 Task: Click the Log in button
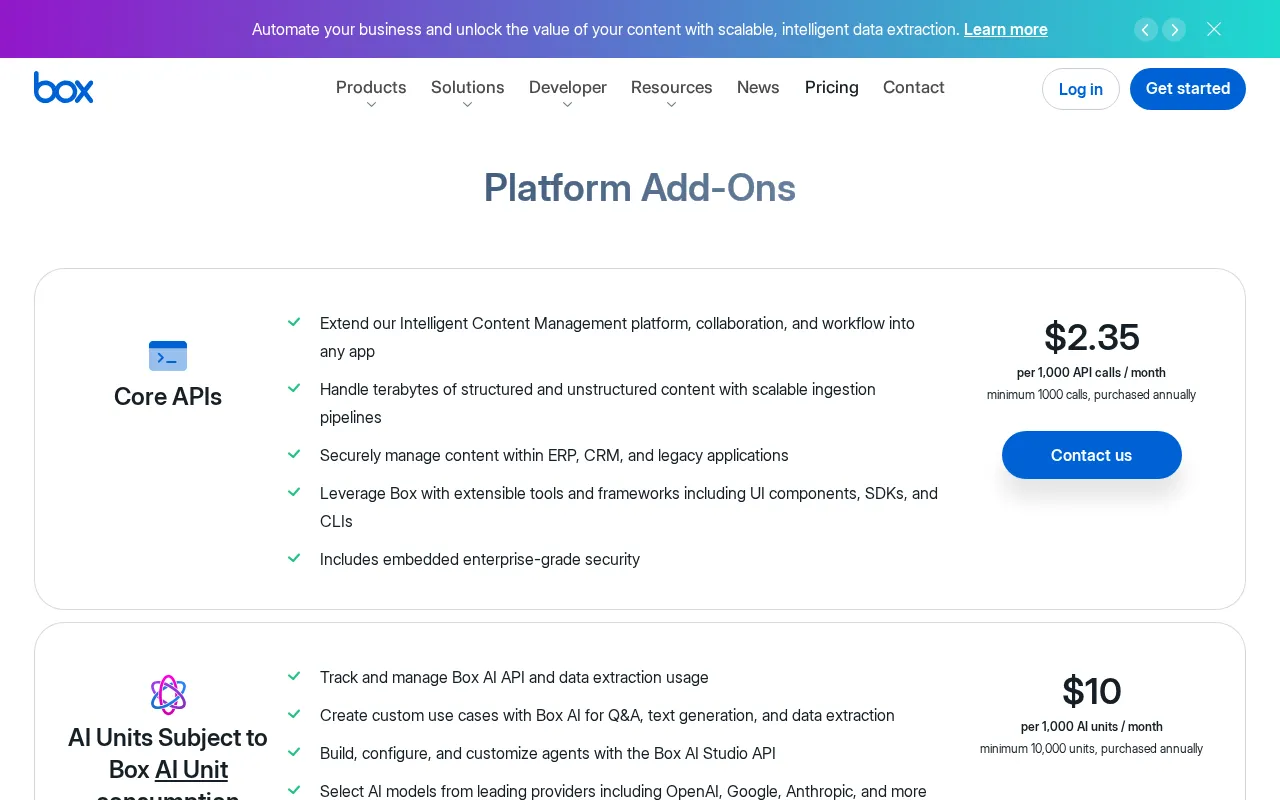click(1081, 89)
